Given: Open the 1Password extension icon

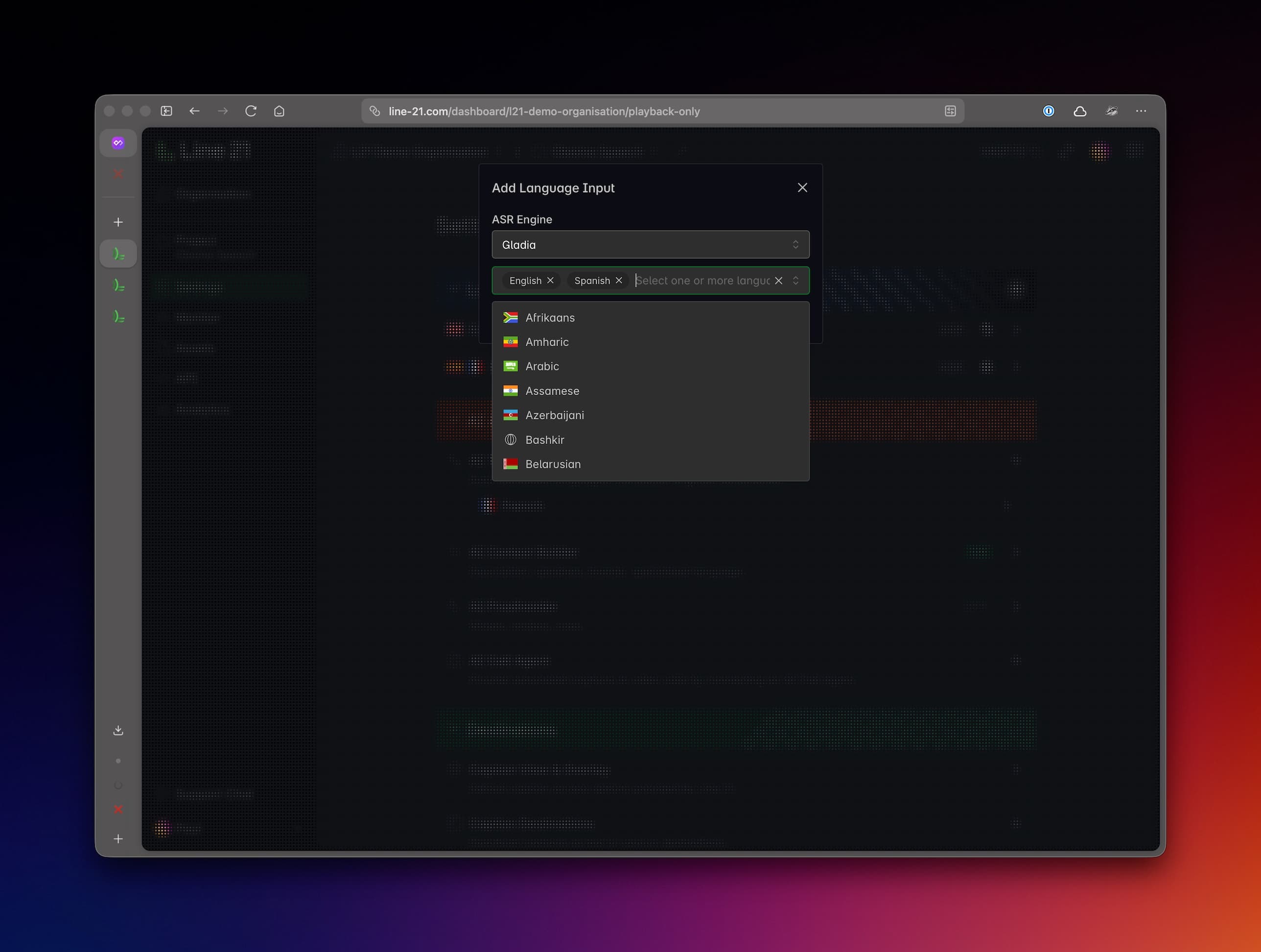Looking at the screenshot, I should pos(1049,111).
